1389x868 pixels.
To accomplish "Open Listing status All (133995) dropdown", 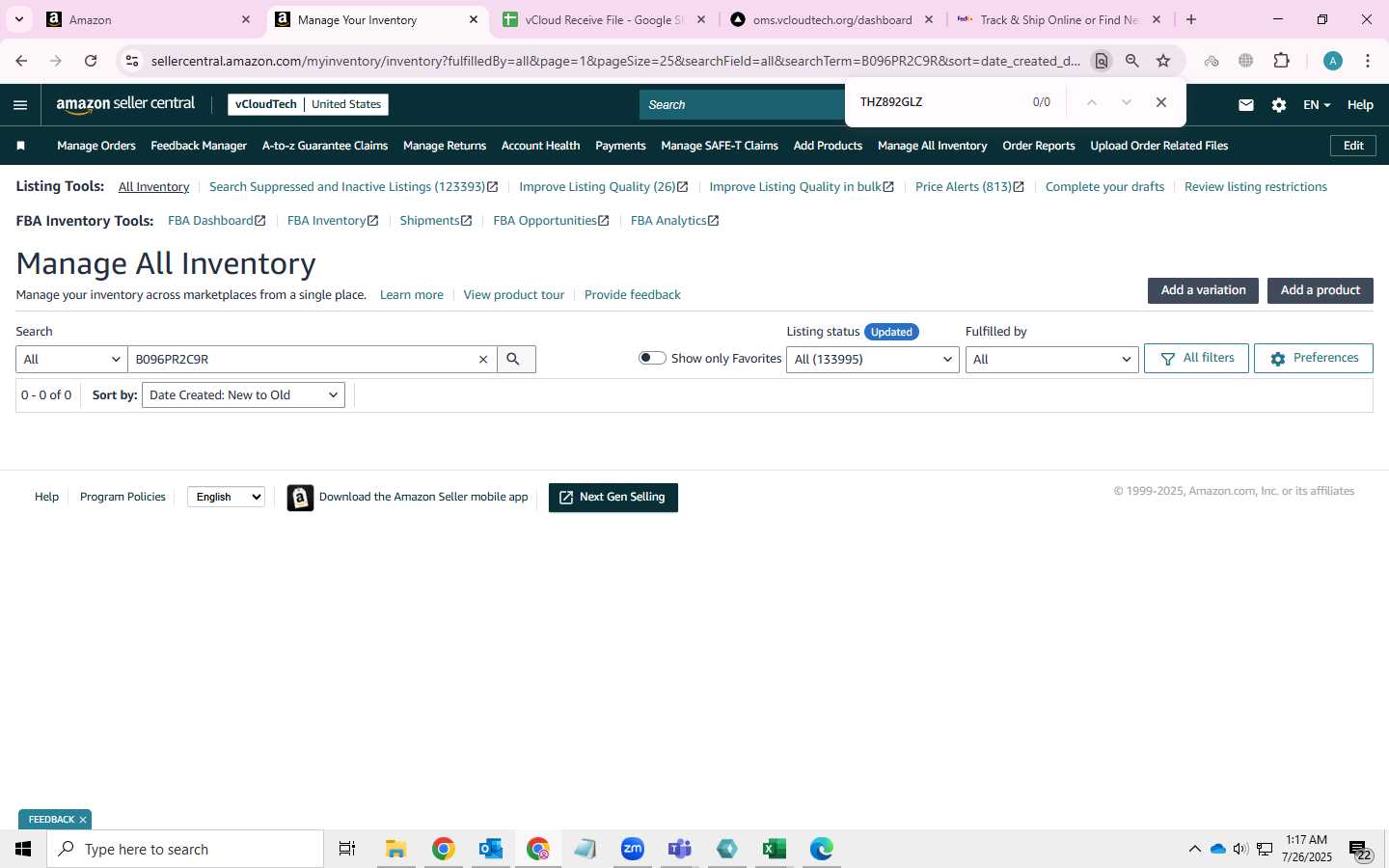I will (x=873, y=359).
